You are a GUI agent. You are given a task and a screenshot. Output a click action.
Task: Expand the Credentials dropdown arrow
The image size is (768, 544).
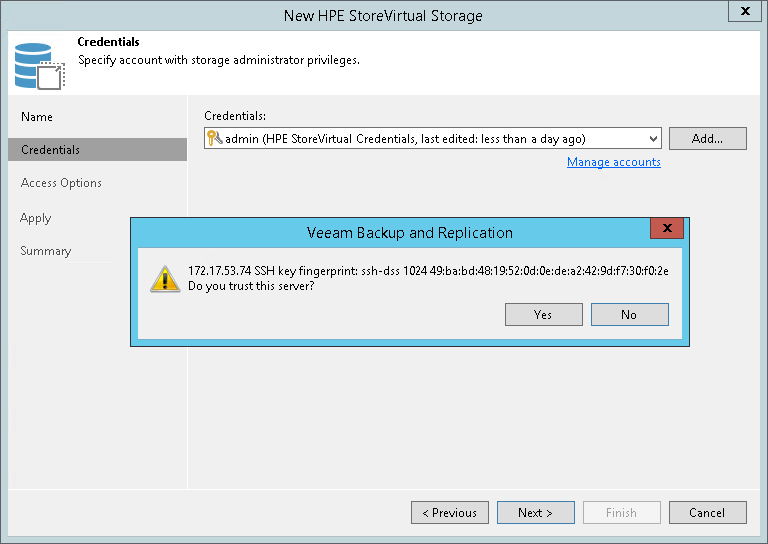tap(653, 139)
